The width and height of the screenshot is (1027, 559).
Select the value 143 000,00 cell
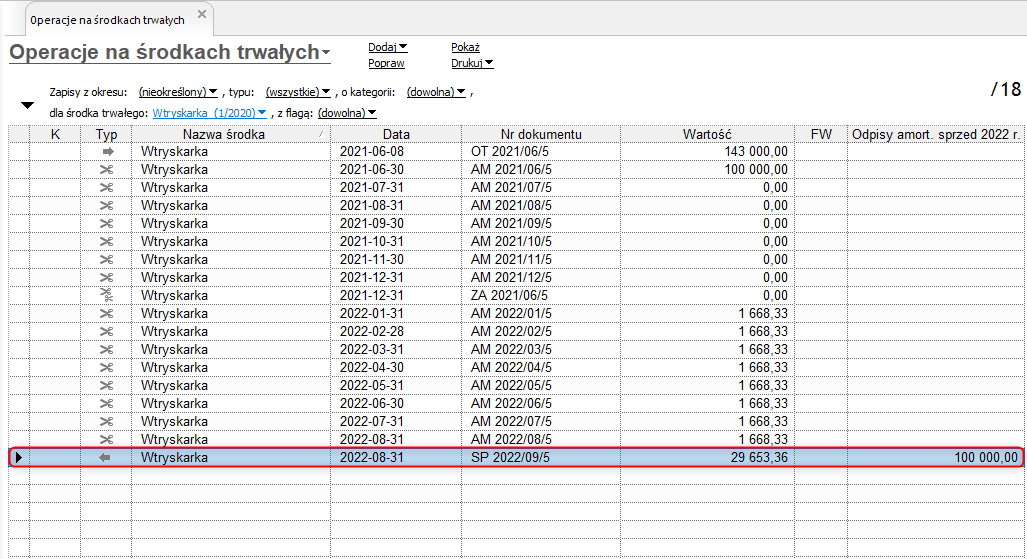[x=707, y=151]
